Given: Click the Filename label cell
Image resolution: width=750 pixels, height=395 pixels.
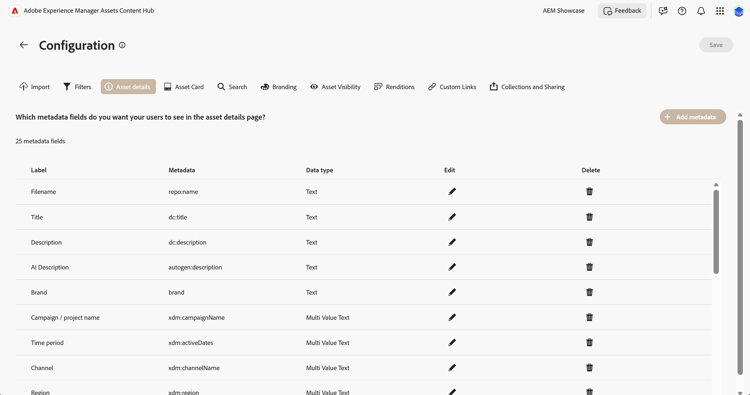Looking at the screenshot, I should [x=44, y=191].
